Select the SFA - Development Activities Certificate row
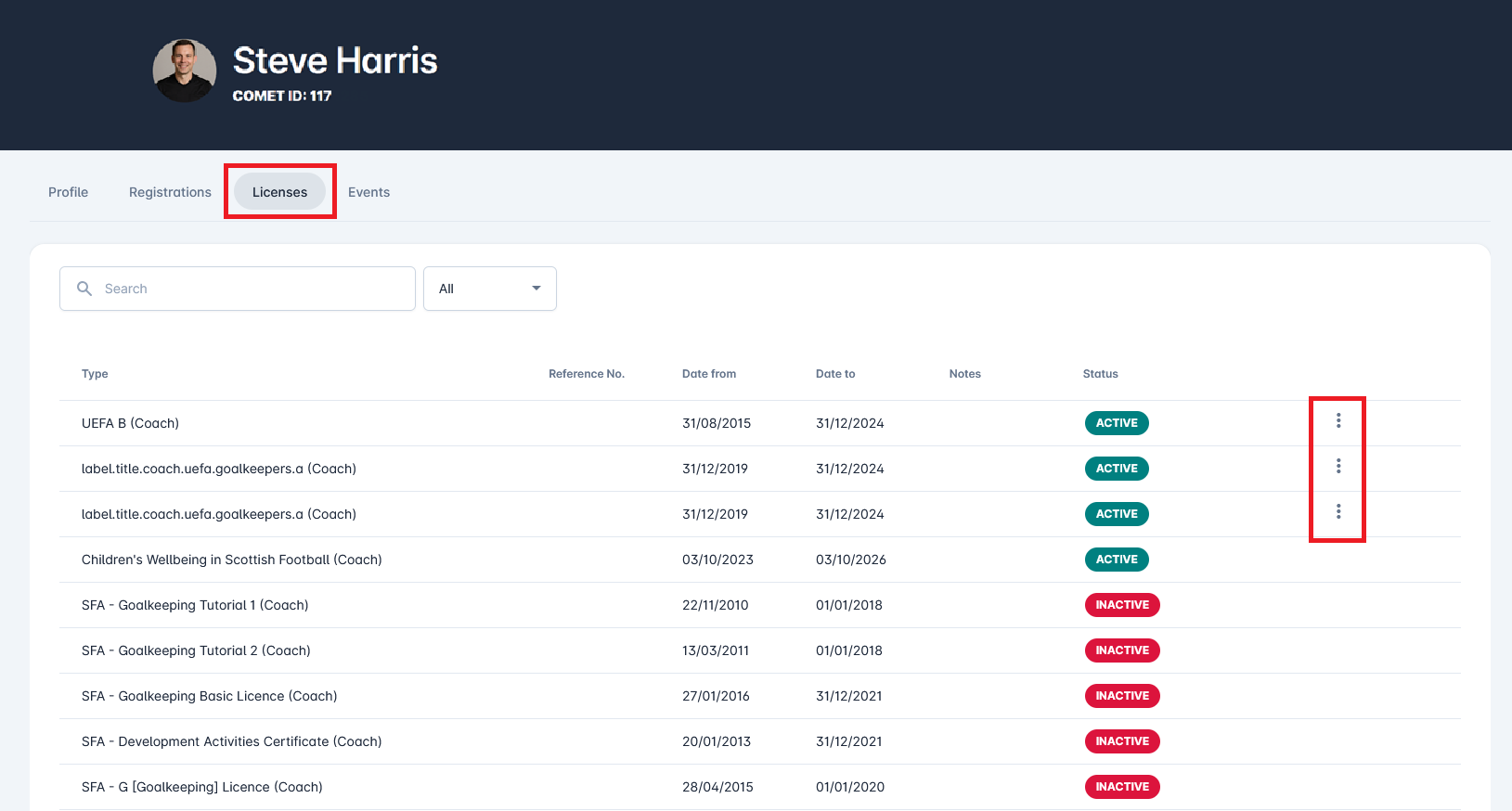The image size is (1512, 811). point(232,741)
